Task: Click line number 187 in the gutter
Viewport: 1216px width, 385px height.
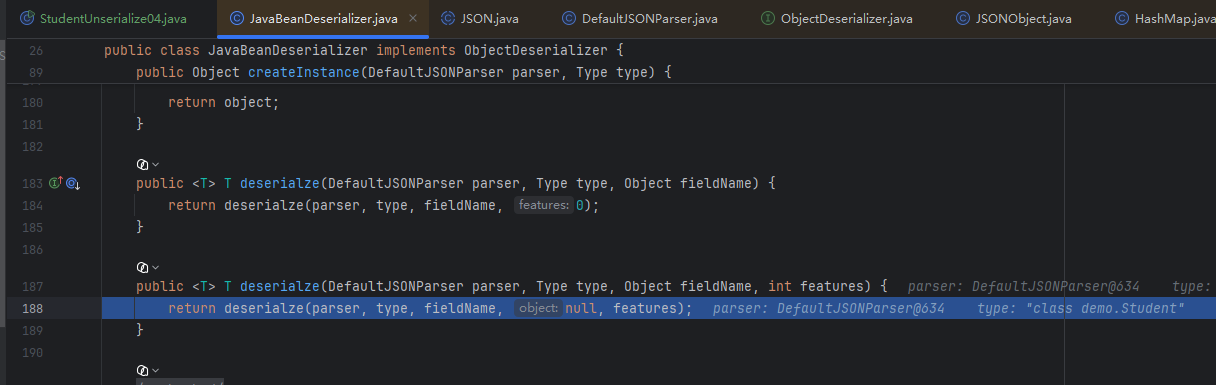Action: pyautogui.click(x=32, y=287)
